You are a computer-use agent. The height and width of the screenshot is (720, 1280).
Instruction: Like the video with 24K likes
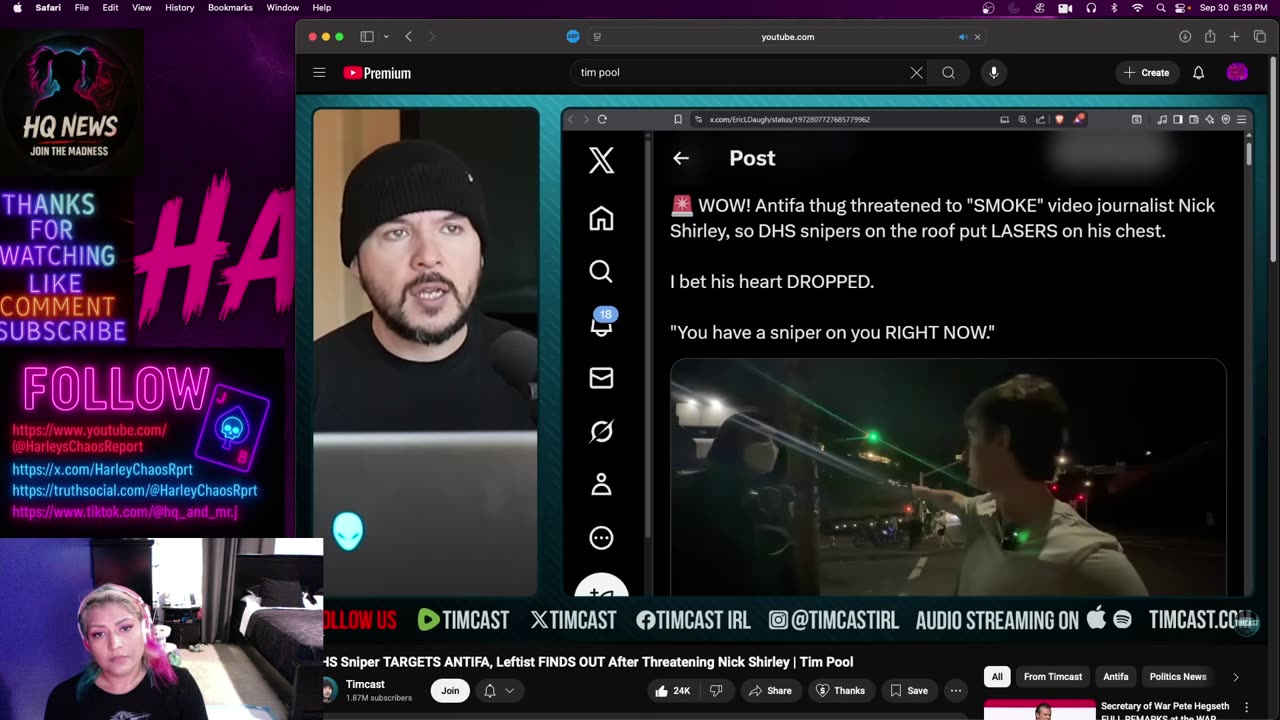672,690
